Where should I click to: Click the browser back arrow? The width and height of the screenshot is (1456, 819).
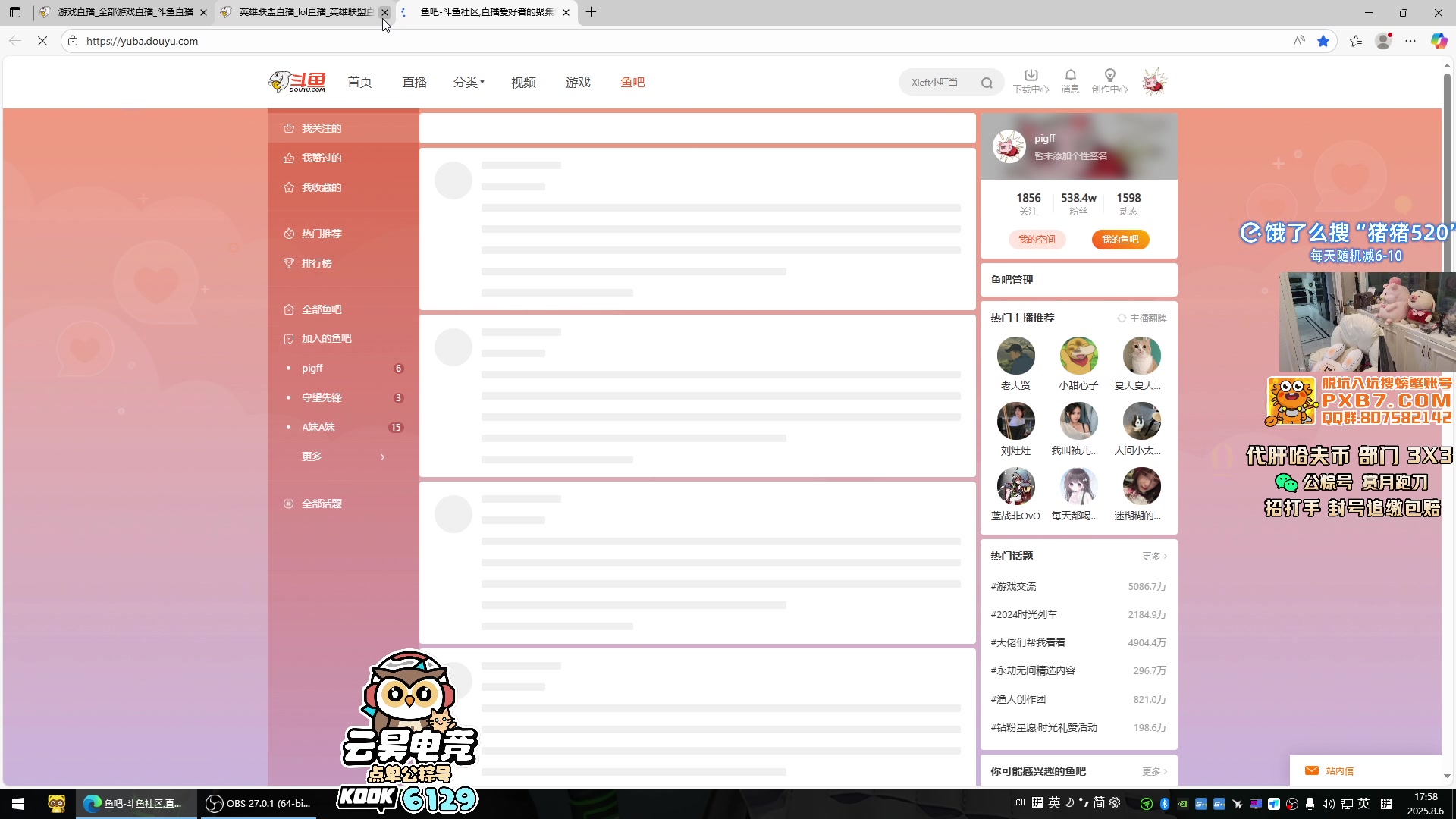(x=15, y=41)
